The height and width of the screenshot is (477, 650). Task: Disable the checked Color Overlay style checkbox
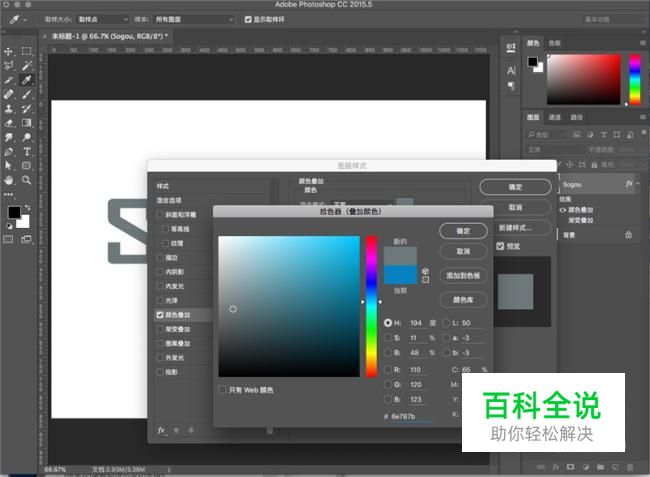point(160,315)
